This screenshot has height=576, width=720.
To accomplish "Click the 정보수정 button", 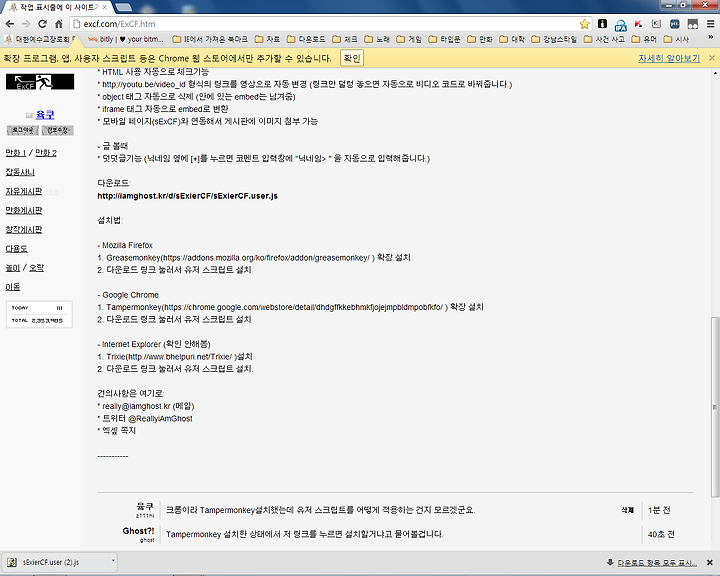I will coord(57,130).
